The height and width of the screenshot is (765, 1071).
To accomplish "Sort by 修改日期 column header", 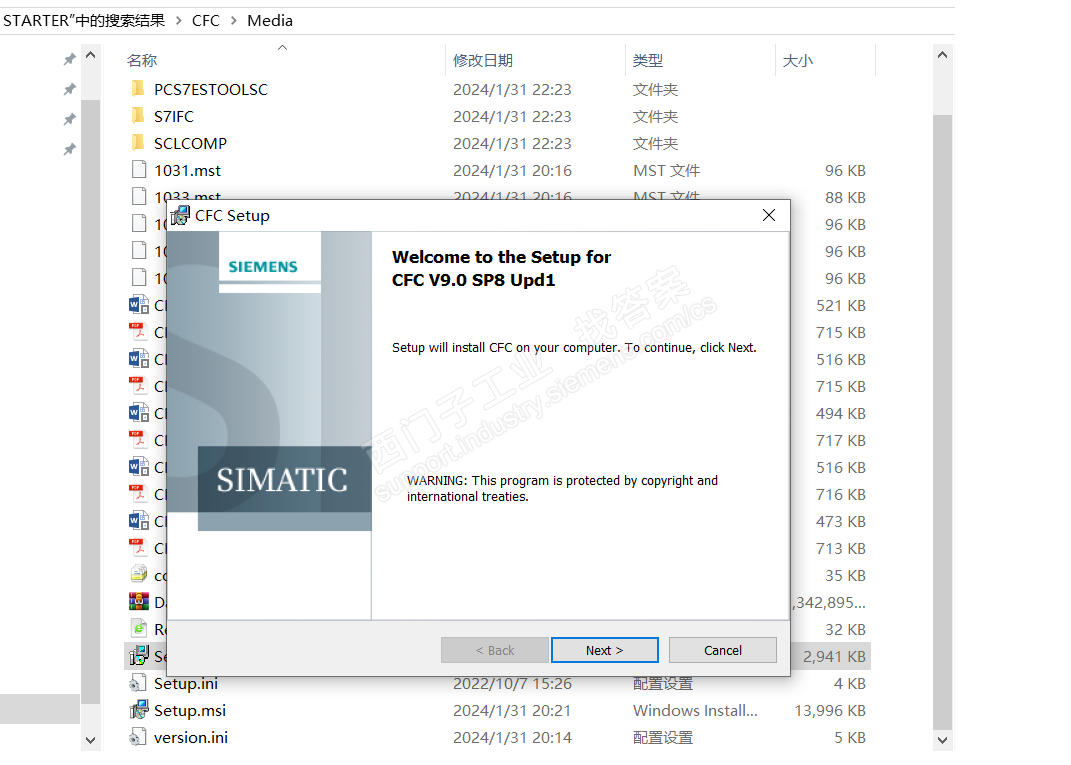I will [x=483, y=60].
